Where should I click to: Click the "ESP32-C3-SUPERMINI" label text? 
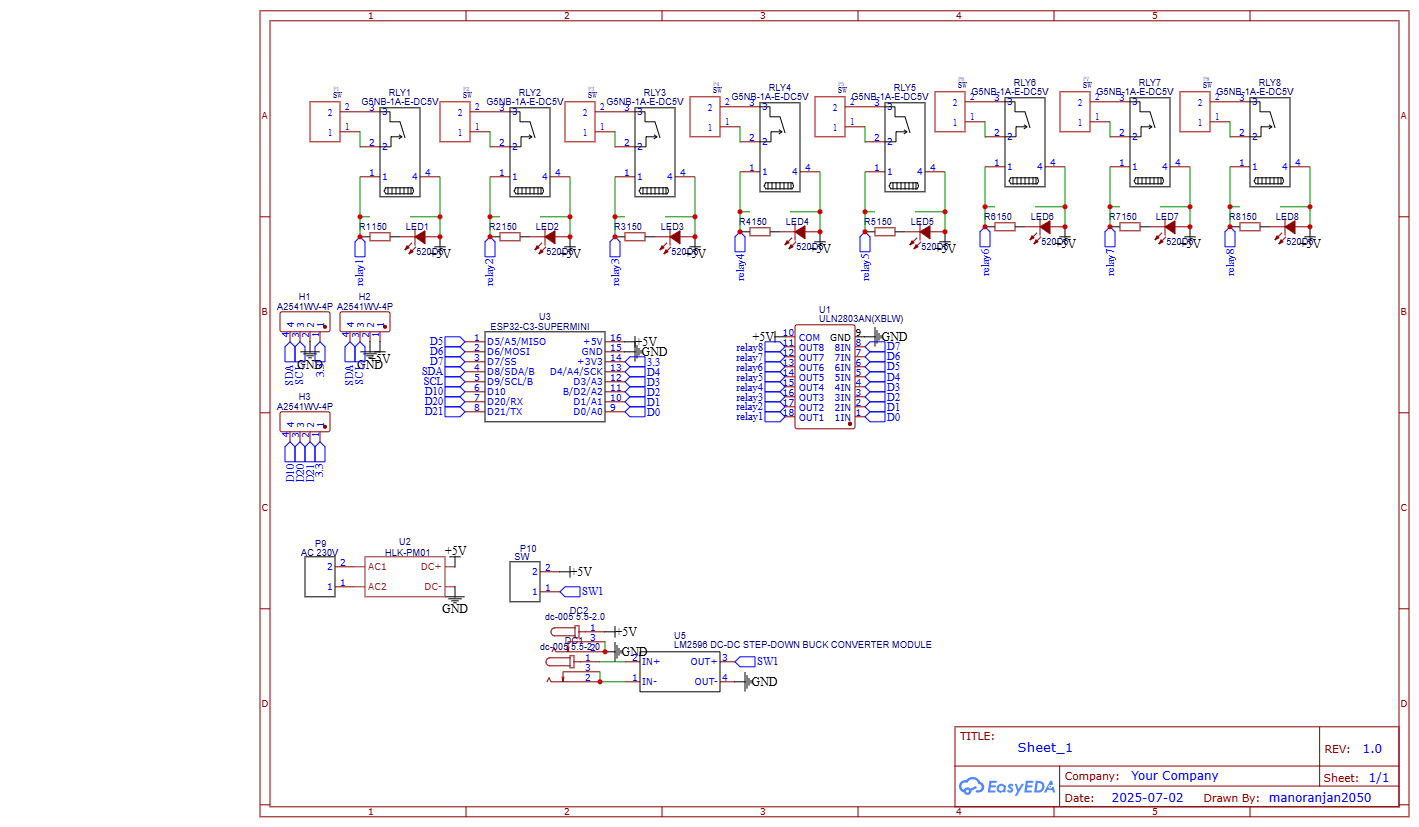540,327
